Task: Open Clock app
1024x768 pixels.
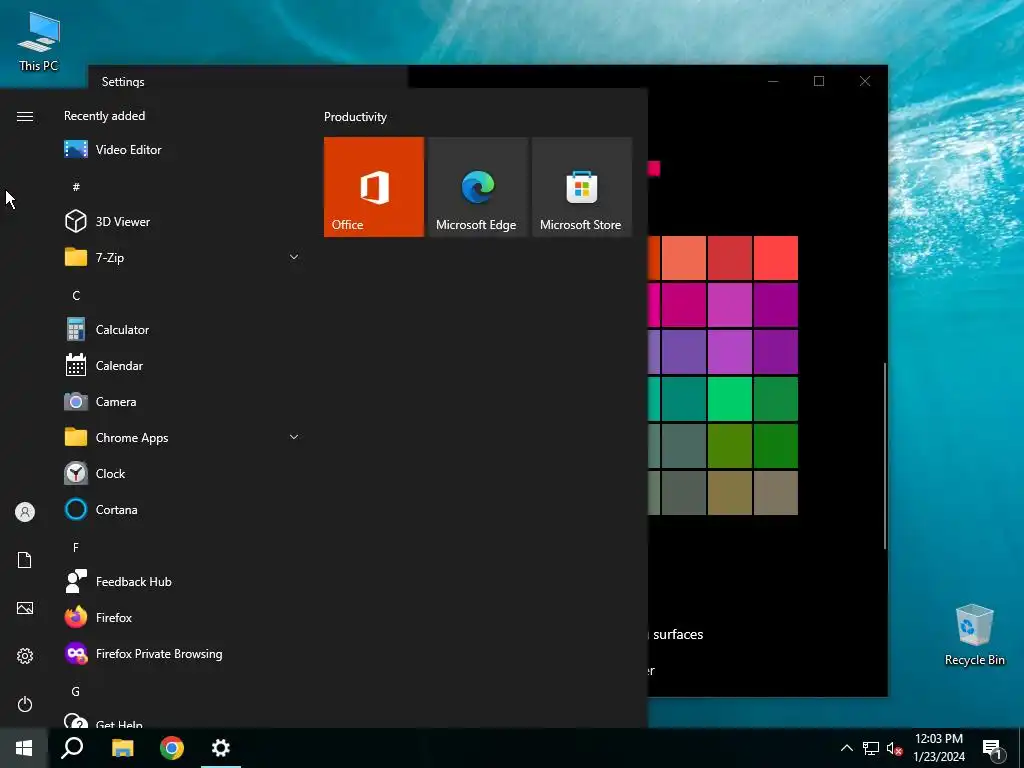Action: [182, 473]
